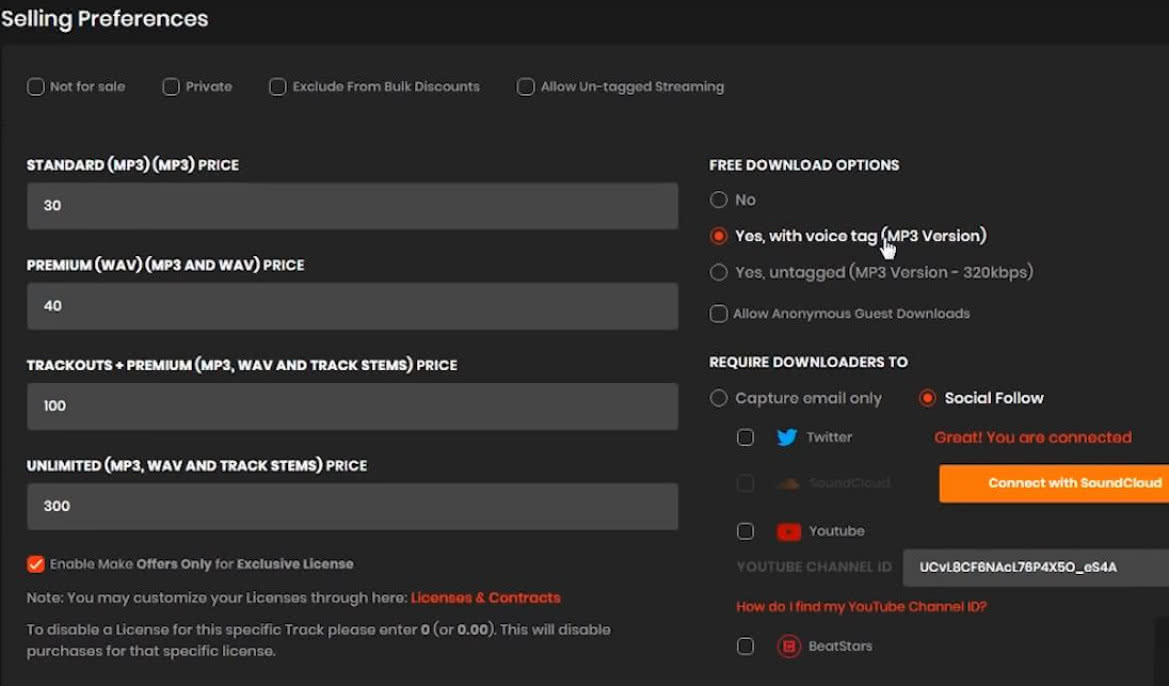Select the Social Follow radio button
Screen dimensions: 1169x686
(927, 398)
